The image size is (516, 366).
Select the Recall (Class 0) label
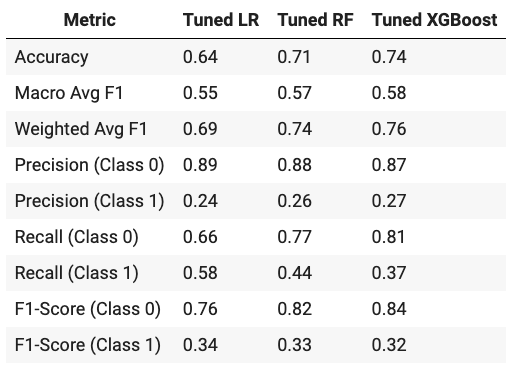[77, 237]
